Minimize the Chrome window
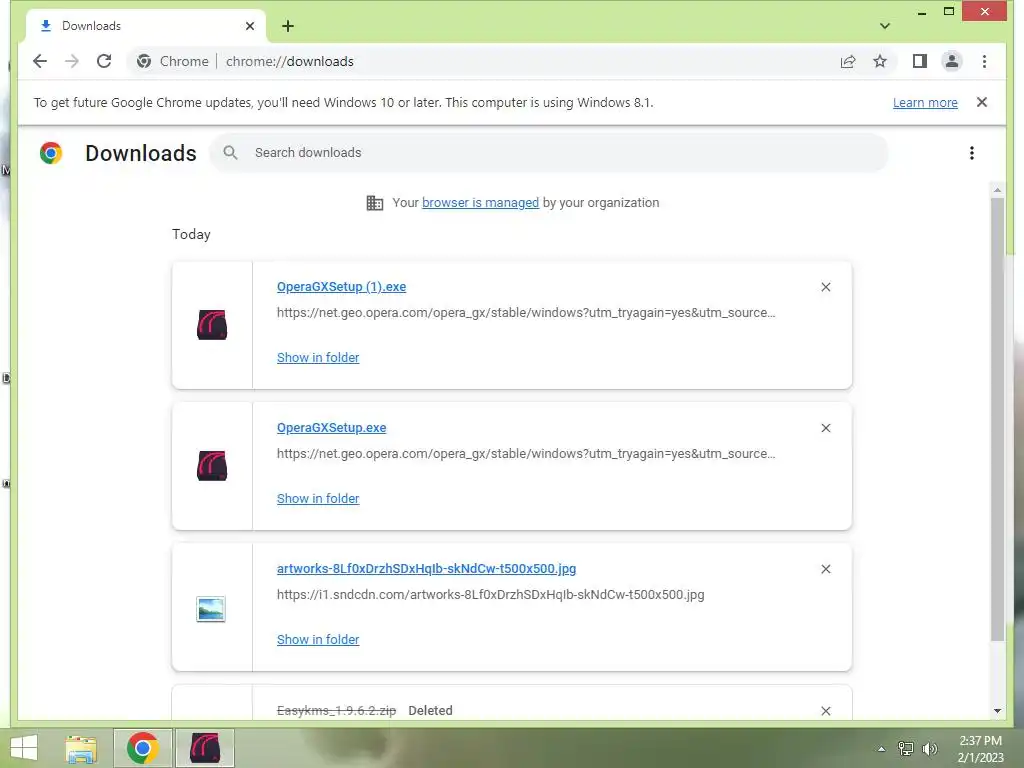Viewport: 1024px width, 768px height. point(921,12)
